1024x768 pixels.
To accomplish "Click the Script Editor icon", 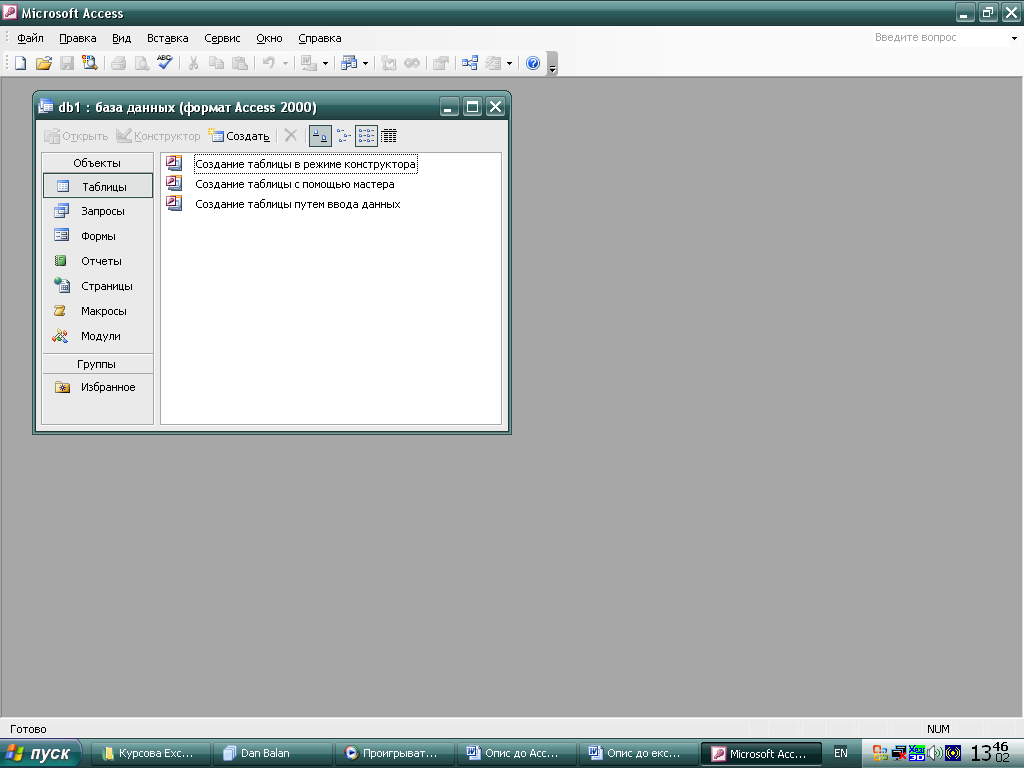I will 412,63.
